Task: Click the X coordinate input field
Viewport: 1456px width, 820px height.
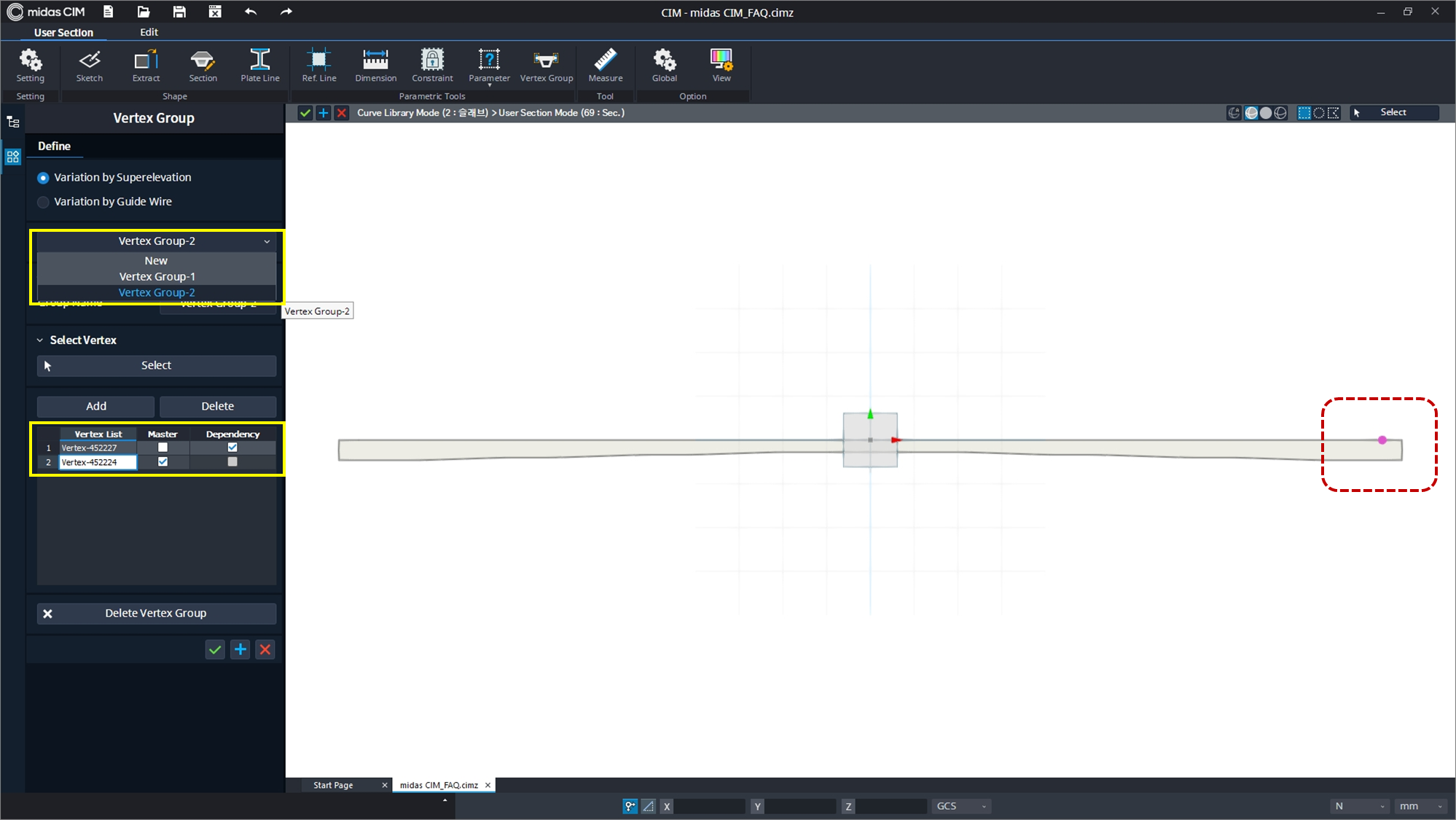Action: point(708,806)
